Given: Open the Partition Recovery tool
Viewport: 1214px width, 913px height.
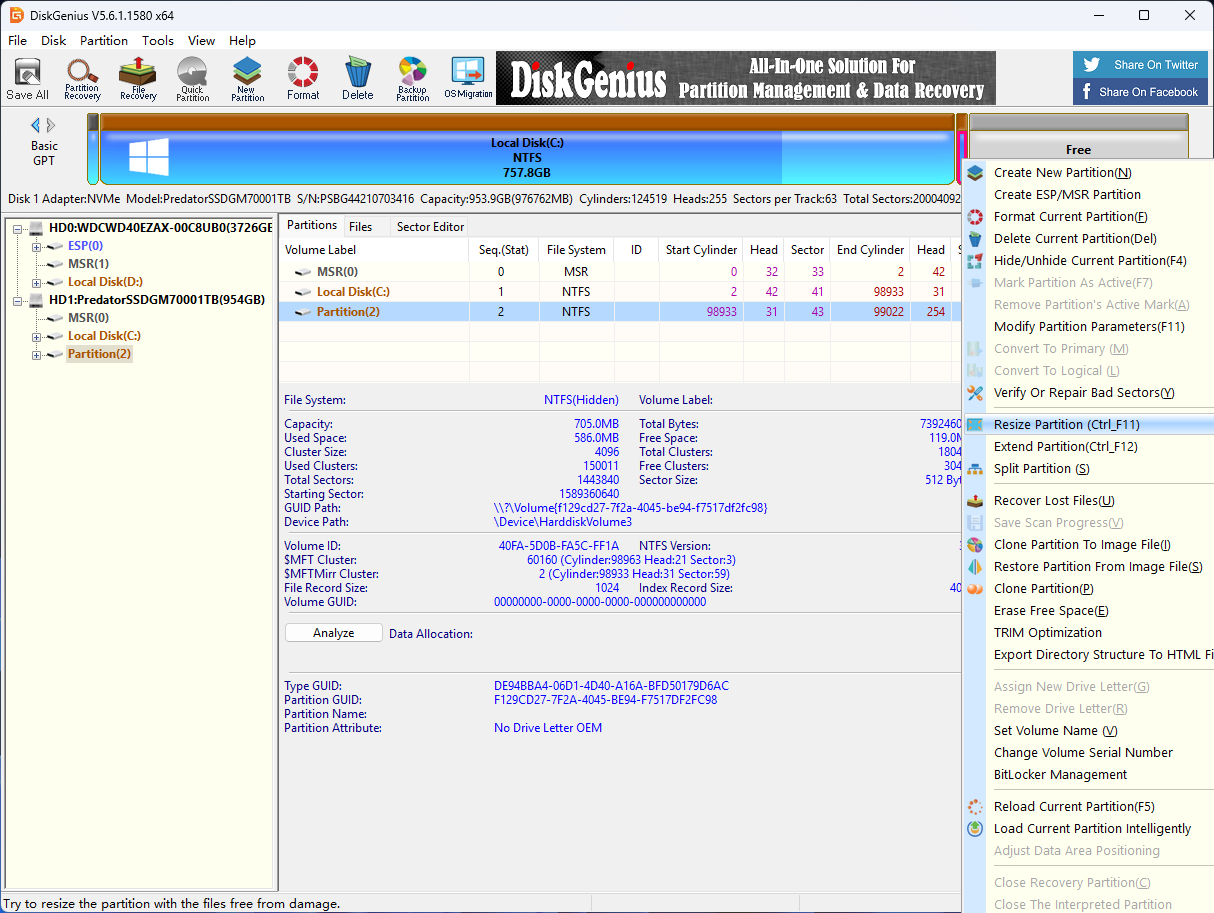Looking at the screenshot, I should point(82,79).
